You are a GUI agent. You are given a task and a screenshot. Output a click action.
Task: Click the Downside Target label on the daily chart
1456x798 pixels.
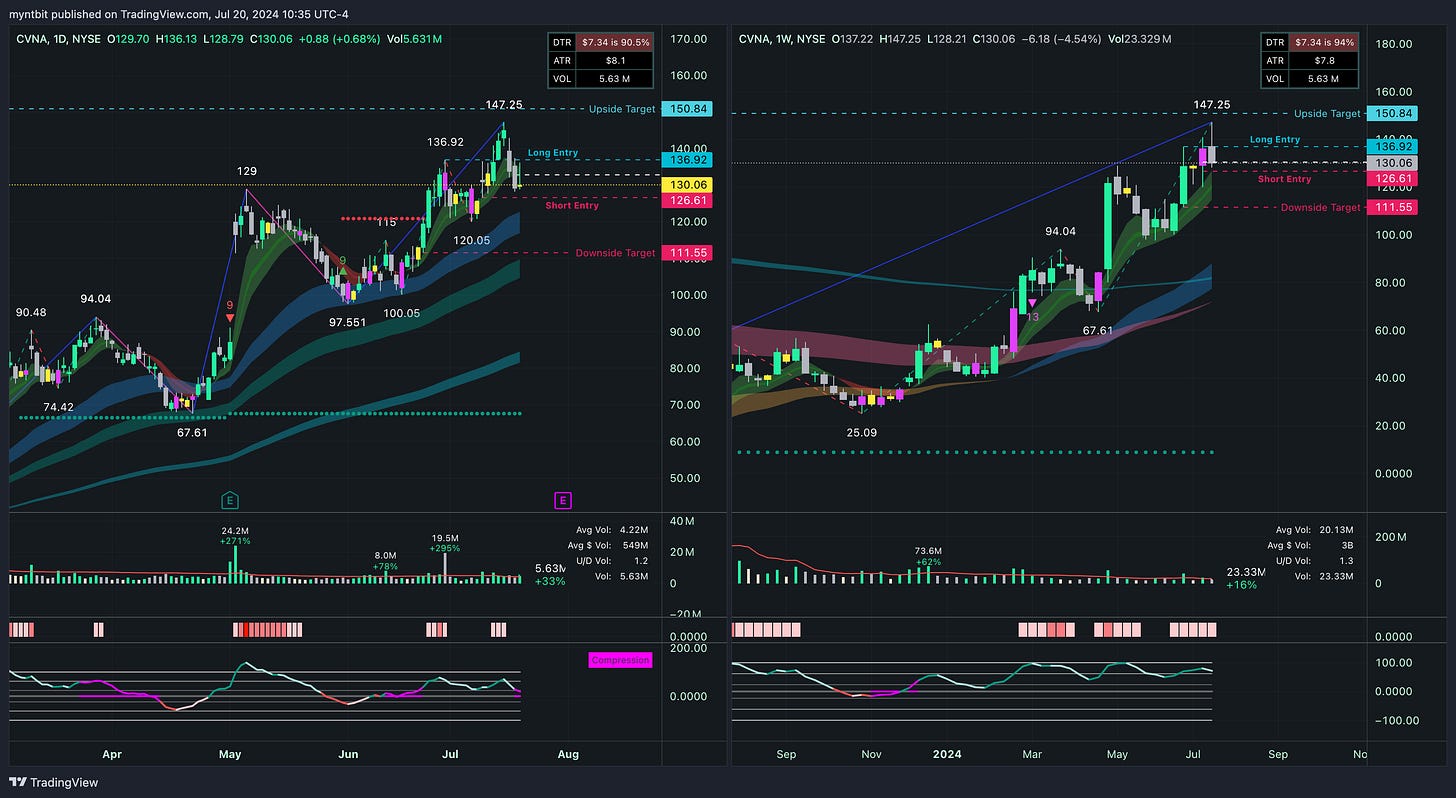(615, 254)
